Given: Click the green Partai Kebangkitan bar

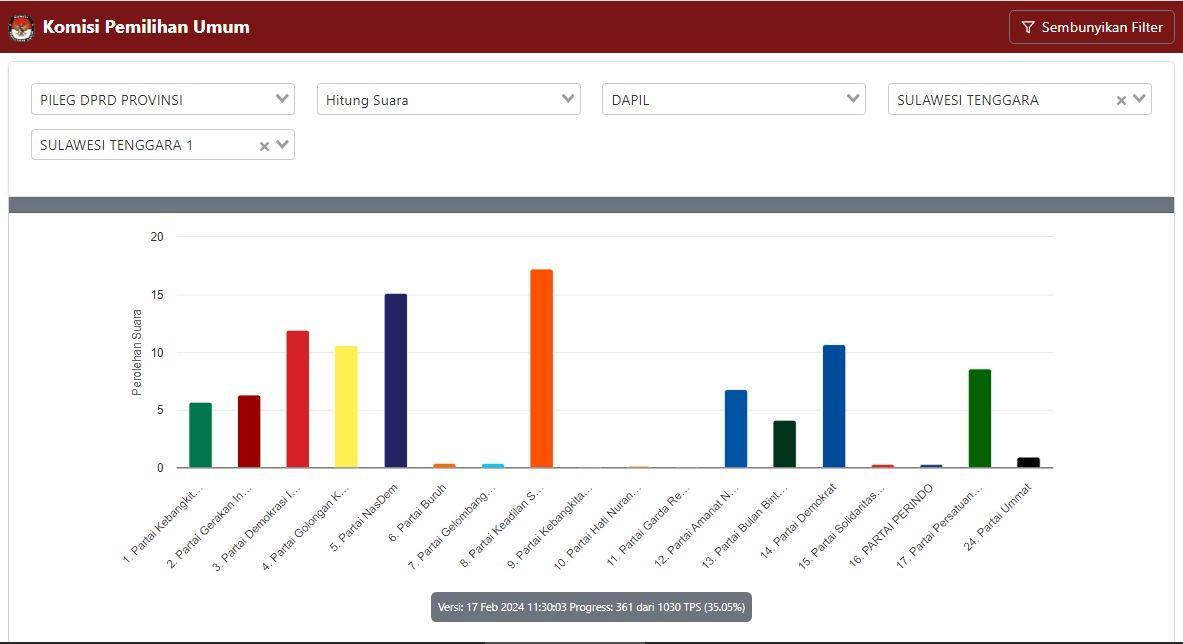Looking at the screenshot, I should (201, 435).
